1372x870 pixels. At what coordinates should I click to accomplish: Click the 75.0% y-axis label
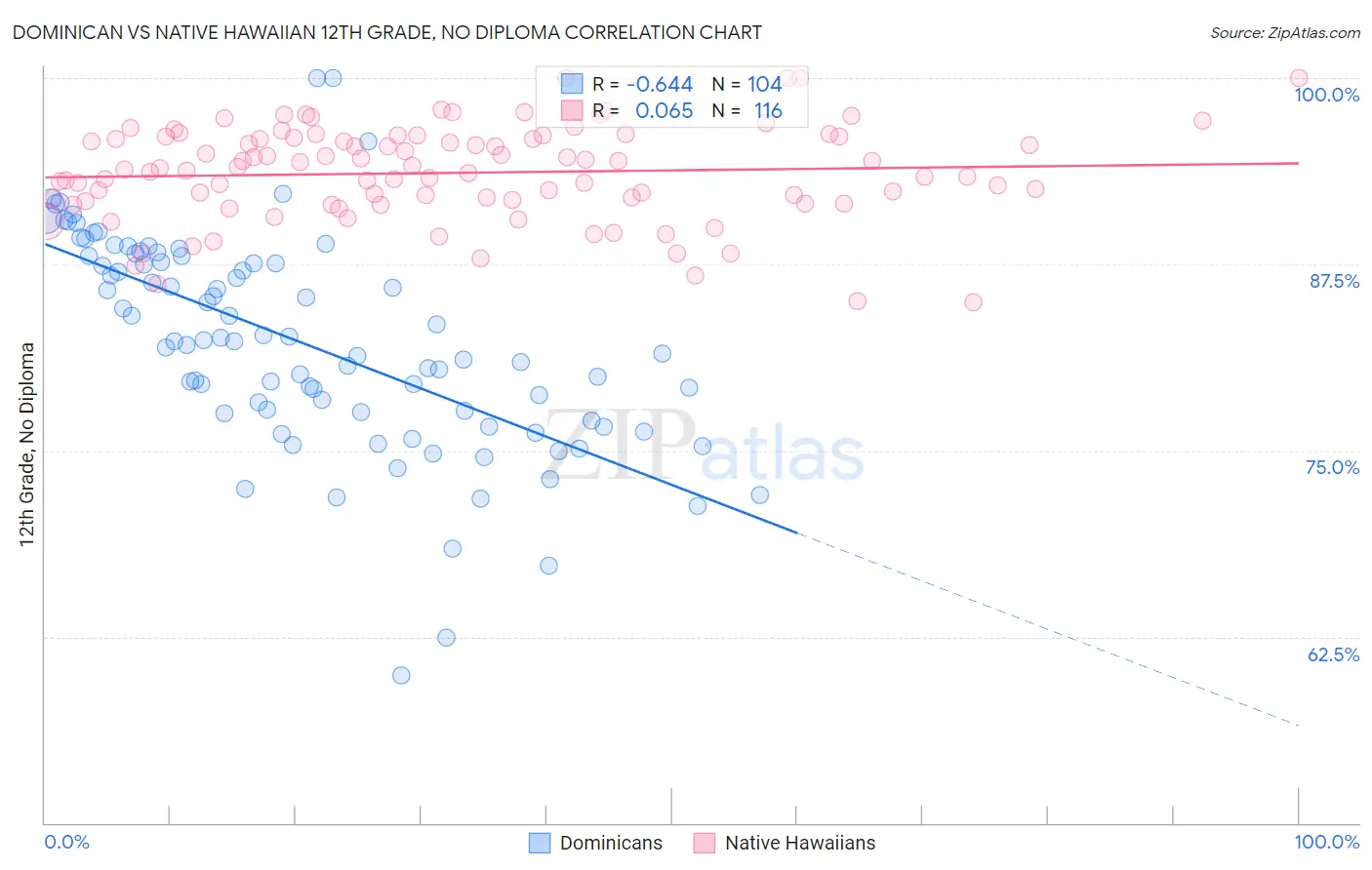(1332, 467)
